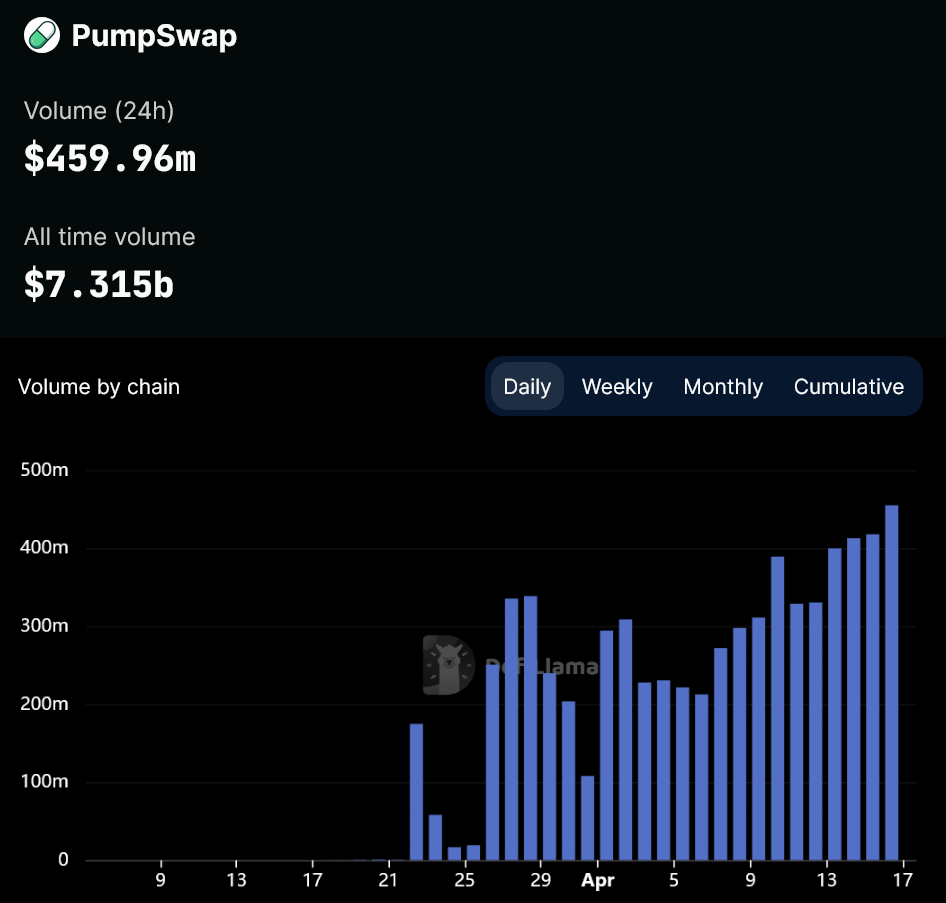The image size is (946, 903).
Task: Click the $459.96m 24h volume value
Action: click(x=110, y=159)
